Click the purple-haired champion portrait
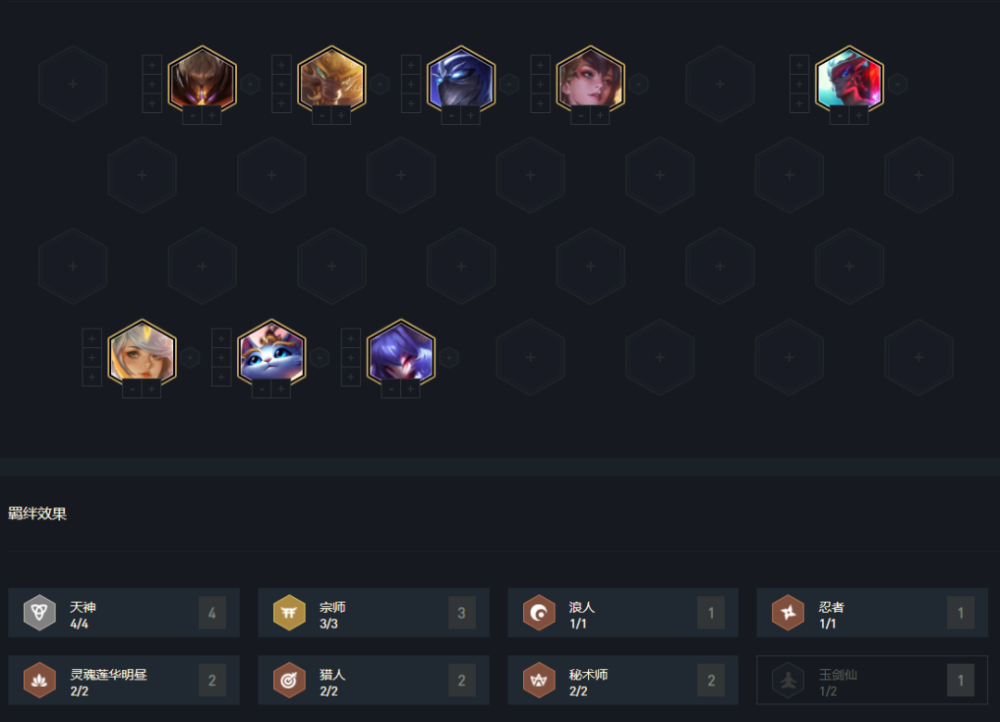 401,353
